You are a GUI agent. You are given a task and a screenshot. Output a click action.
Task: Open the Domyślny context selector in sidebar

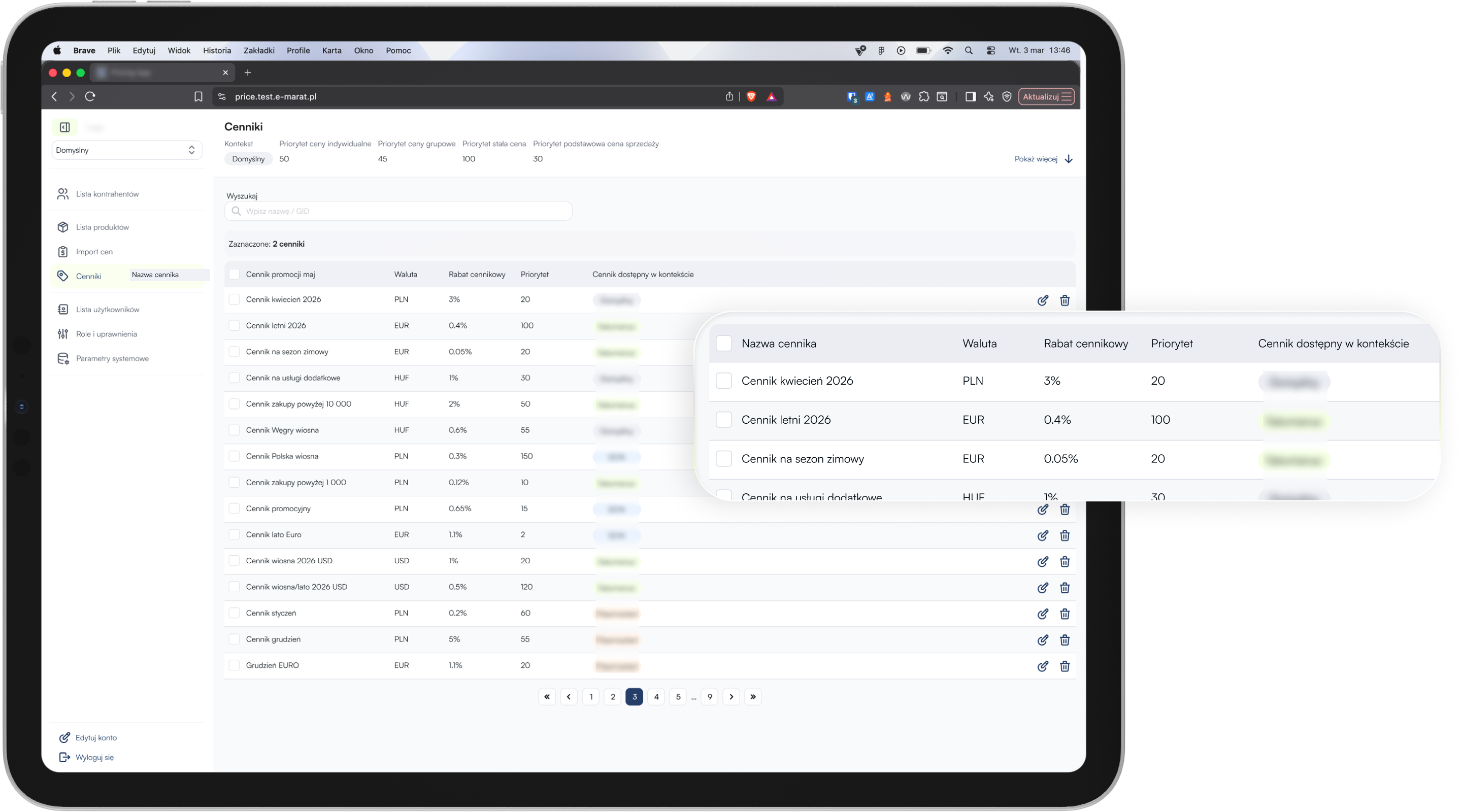pos(126,150)
